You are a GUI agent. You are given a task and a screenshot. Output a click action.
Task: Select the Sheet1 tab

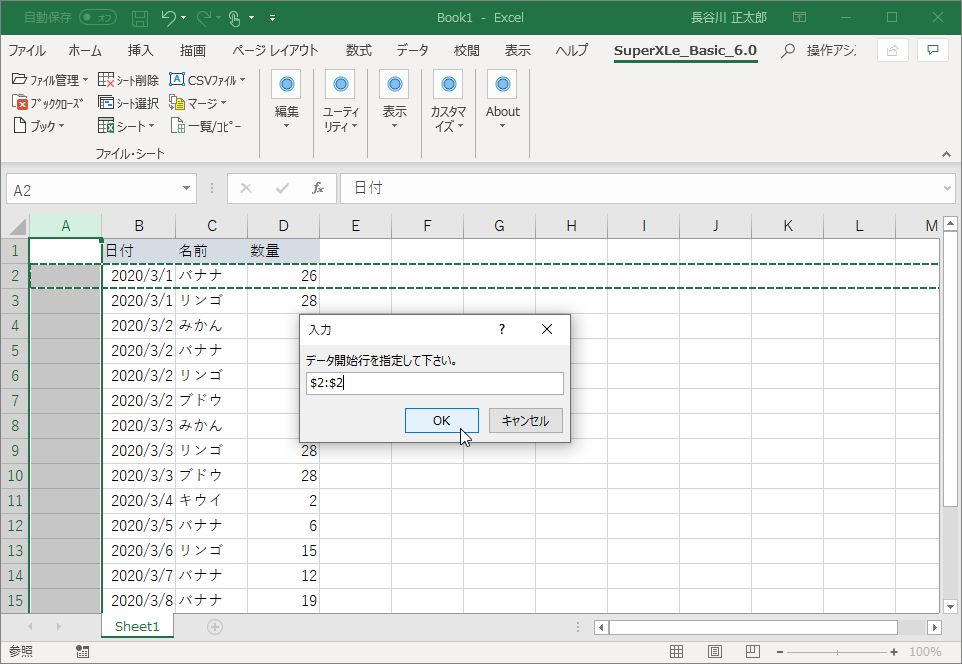coord(137,627)
